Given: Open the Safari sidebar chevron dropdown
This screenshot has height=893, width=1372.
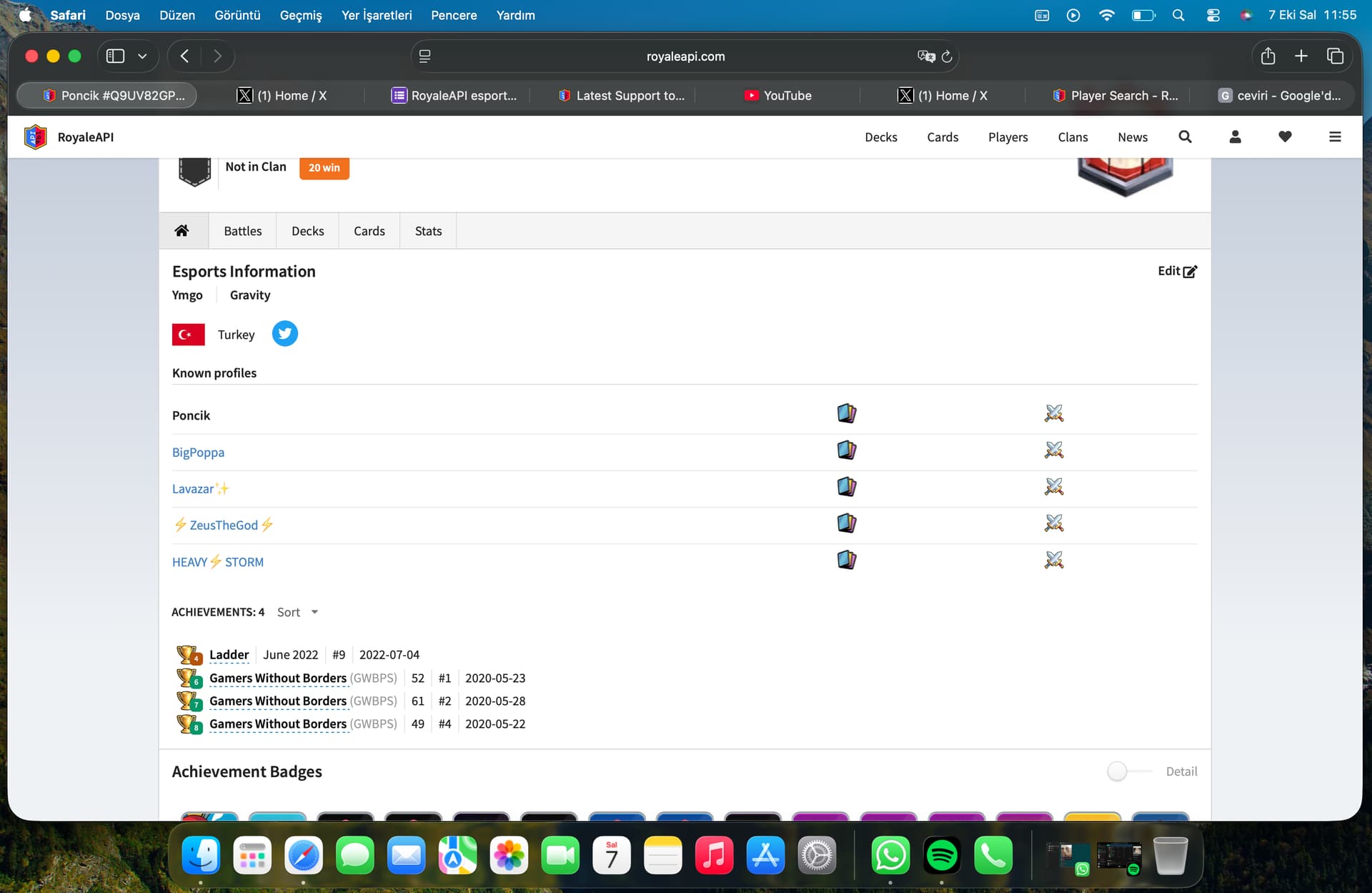Looking at the screenshot, I should [142, 56].
